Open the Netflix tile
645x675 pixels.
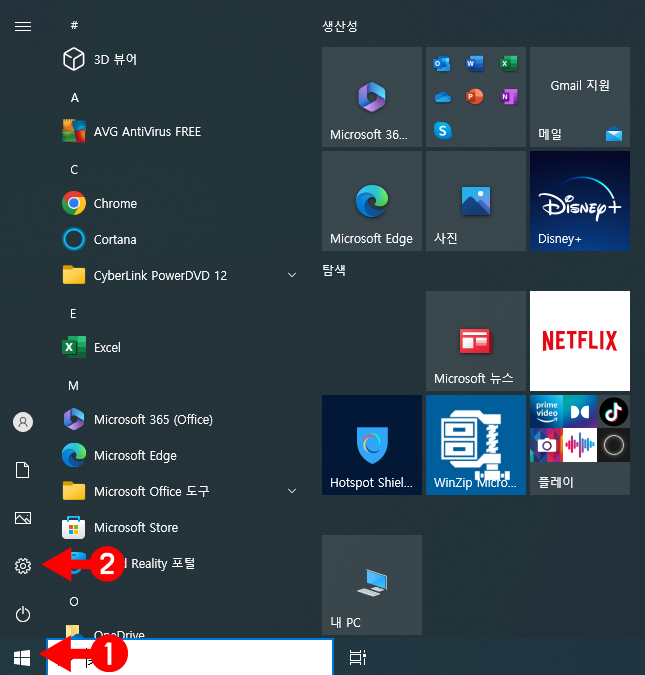[580, 341]
